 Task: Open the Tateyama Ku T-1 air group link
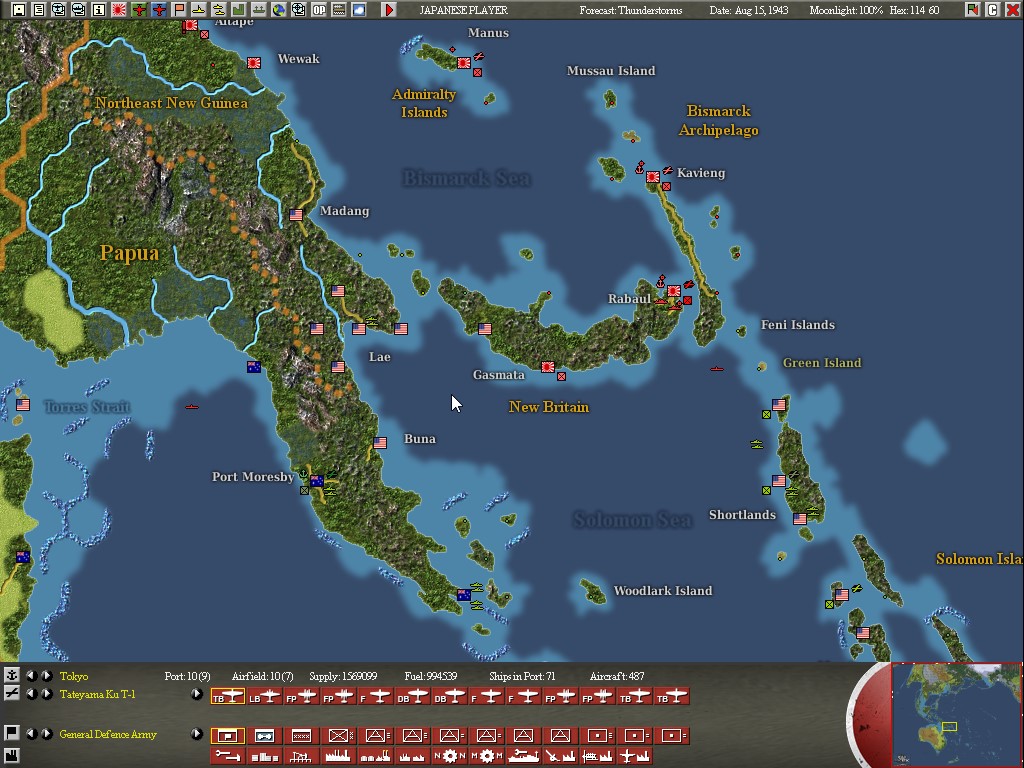click(97, 694)
